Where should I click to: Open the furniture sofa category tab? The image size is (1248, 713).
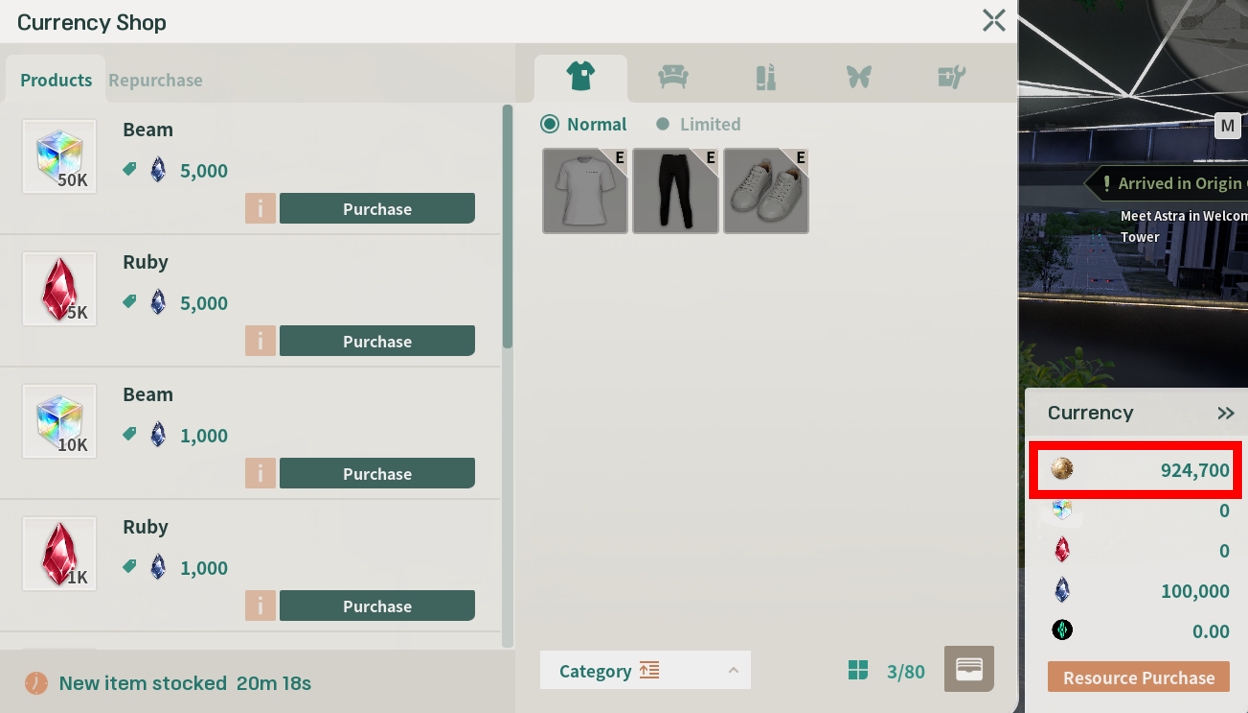[x=673, y=77]
